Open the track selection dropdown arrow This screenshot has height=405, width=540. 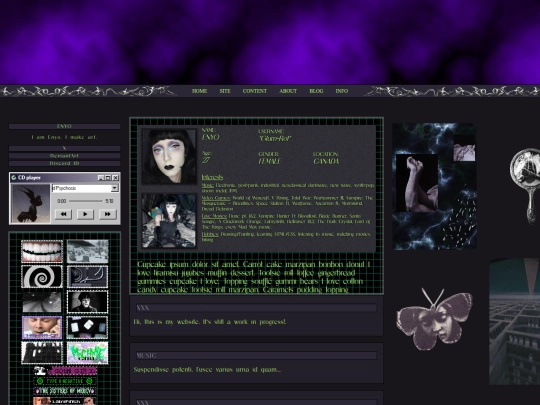(x=114, y=188)
